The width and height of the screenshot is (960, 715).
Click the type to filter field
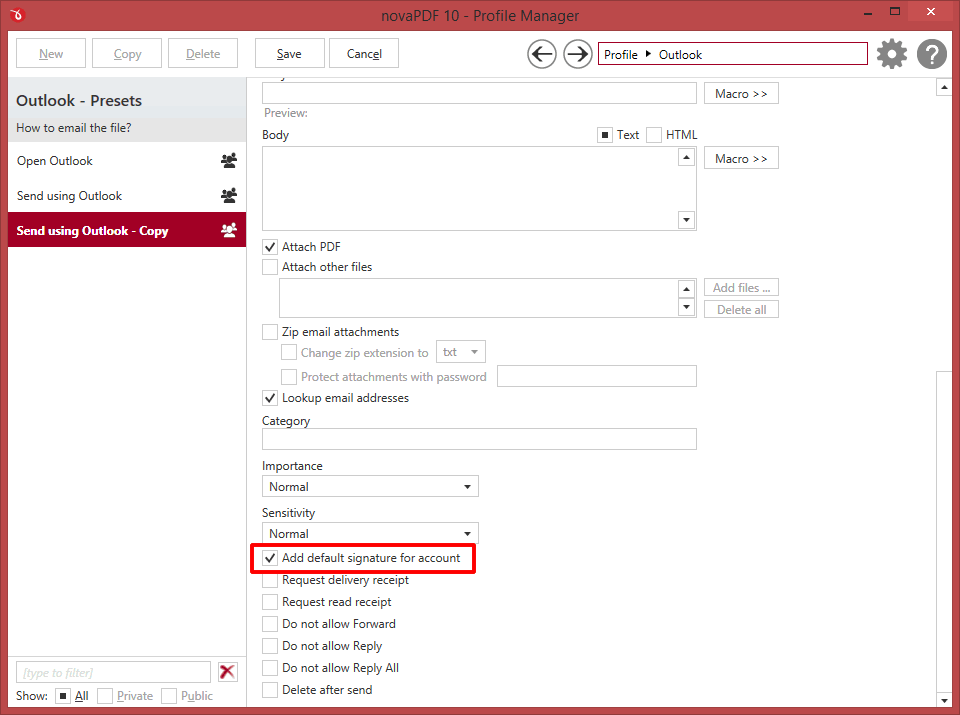tap(113, 672)
